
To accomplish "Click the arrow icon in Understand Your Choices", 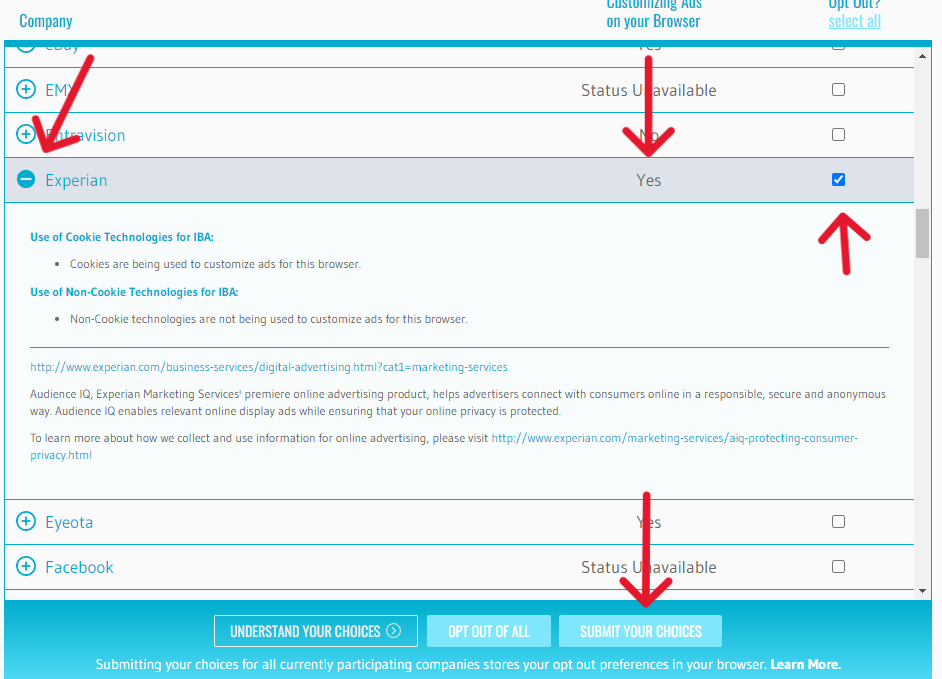I will coord(394,631).
